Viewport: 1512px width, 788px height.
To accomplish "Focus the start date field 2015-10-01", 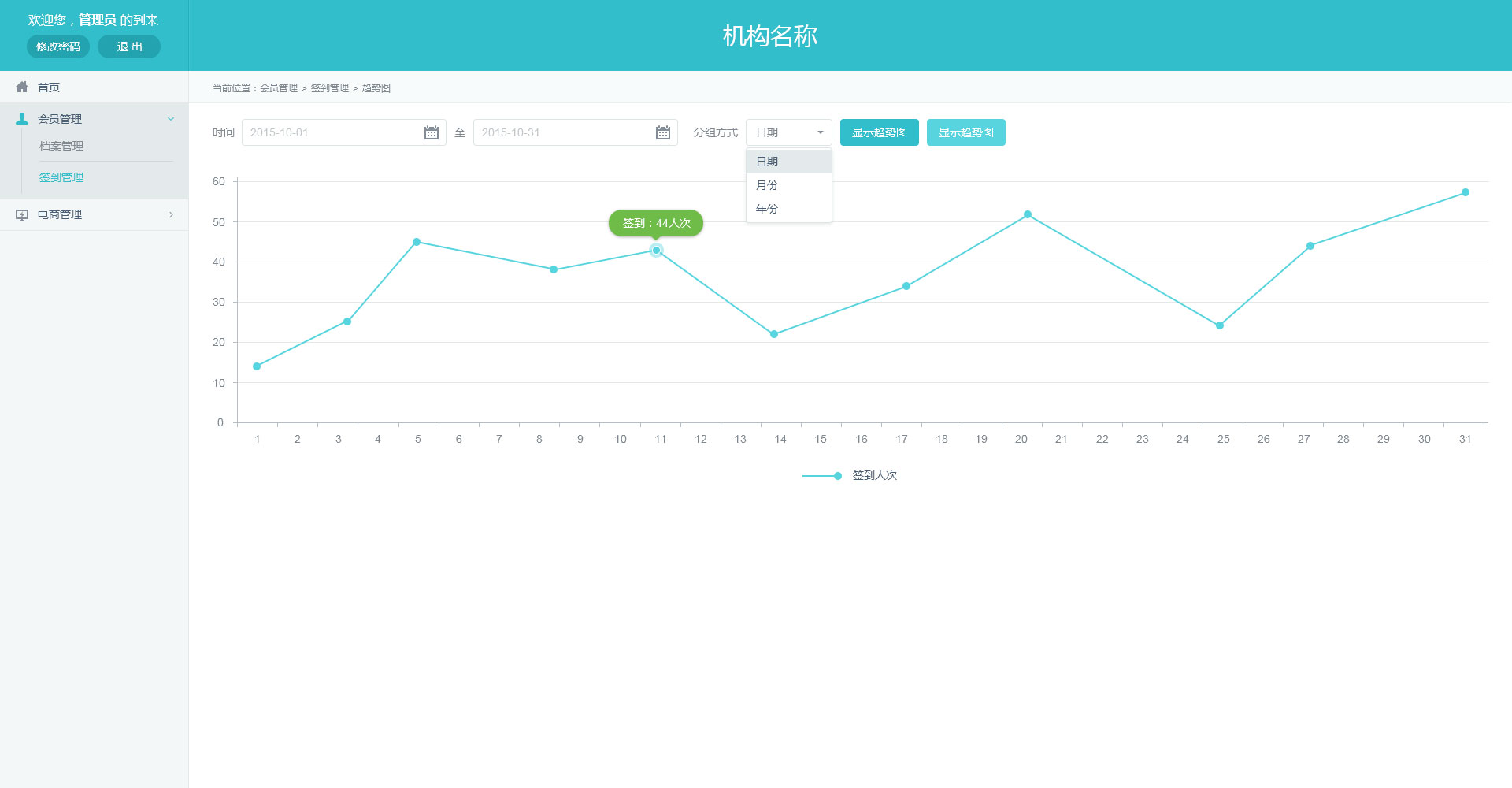I will click(x=344, y=132).
